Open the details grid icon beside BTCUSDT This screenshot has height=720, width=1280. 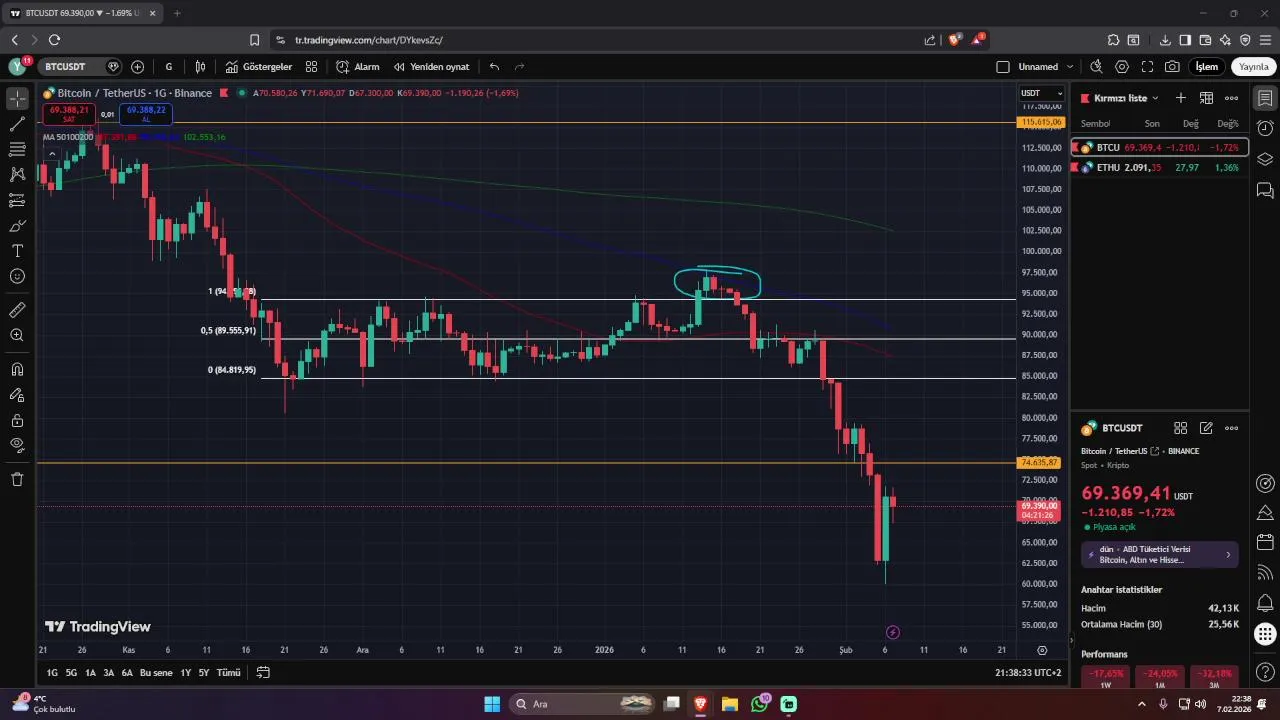coord(1180,428)
